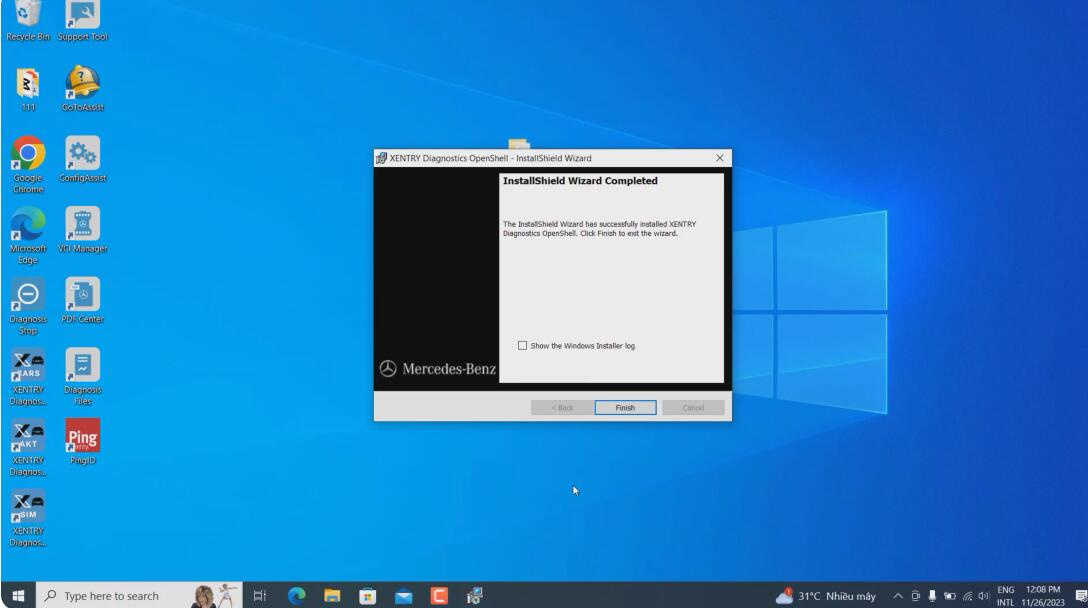Image resolution: width=1088 pixels, height=608 pixels.
Task: Open Support Tool desktop shortcut
Action: [x=83, y=22]
